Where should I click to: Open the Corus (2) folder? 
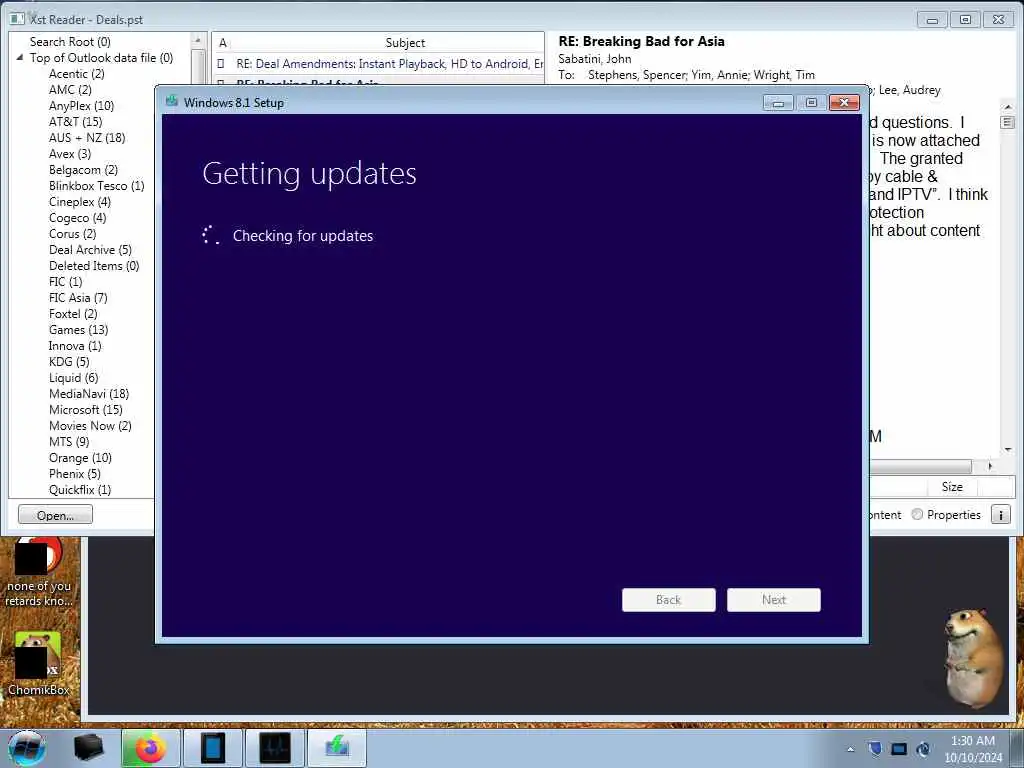point(72,234)
